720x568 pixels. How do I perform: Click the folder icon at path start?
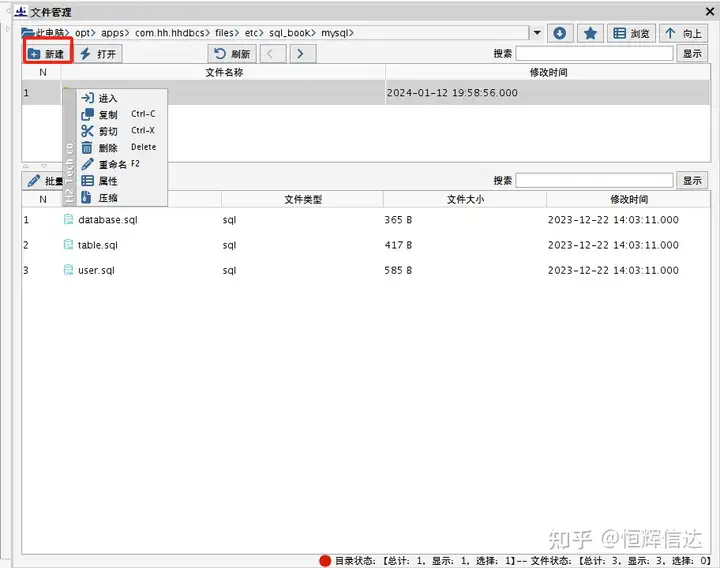pyautogui.click(x=28, y=33)
